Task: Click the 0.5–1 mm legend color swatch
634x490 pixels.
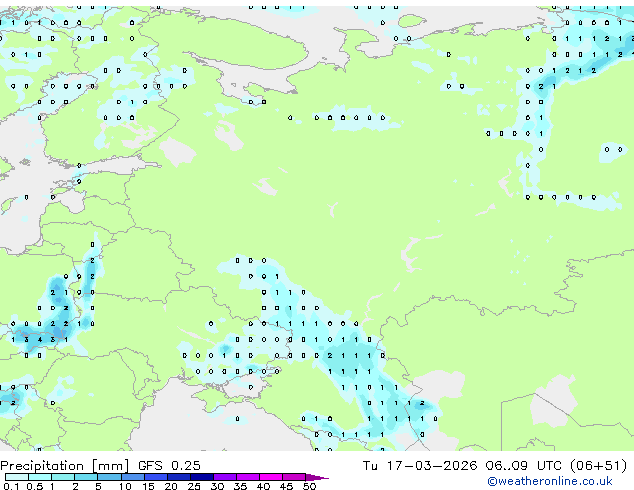Action: point(40,477)
